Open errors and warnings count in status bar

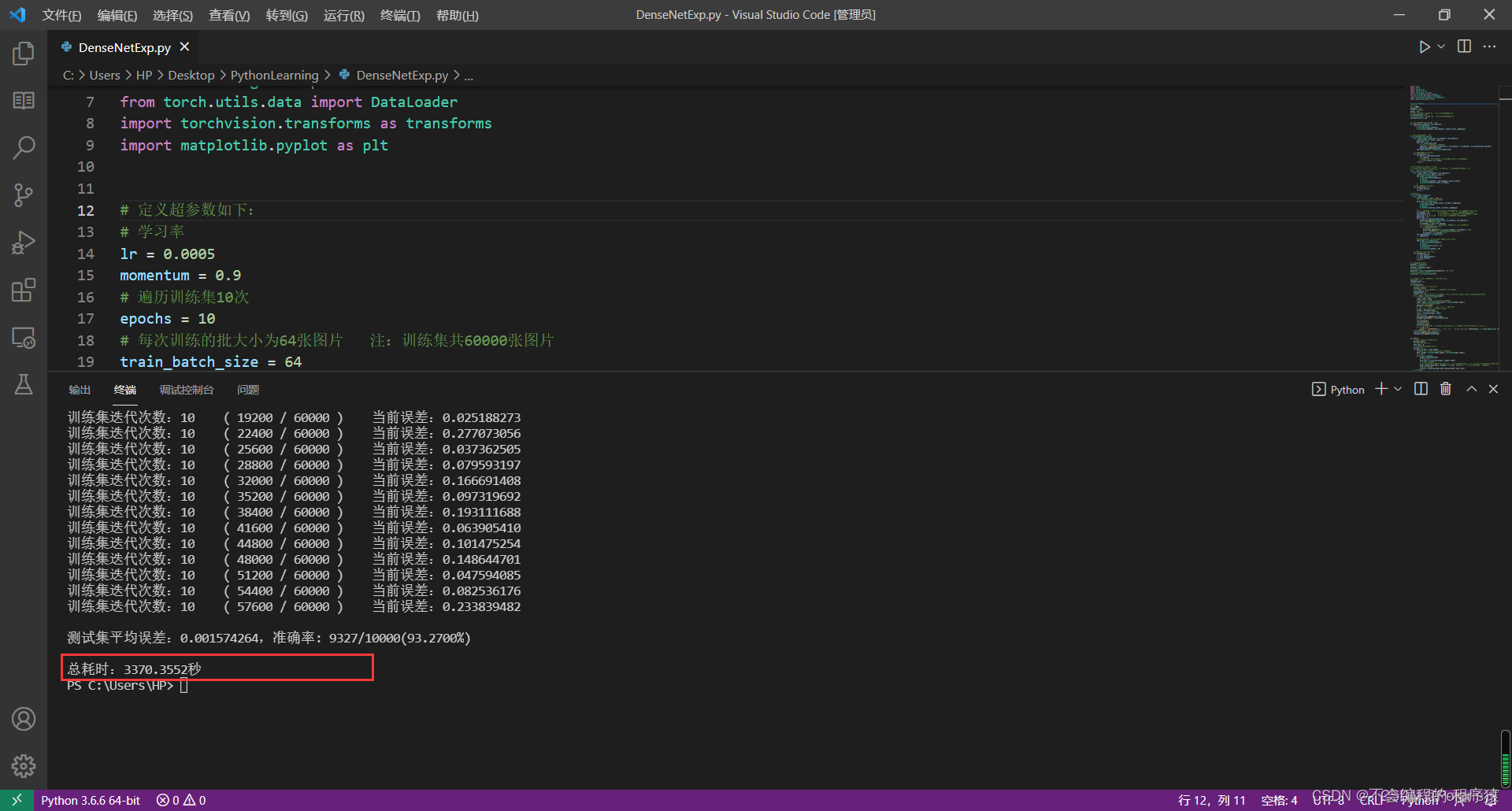pos(181,800)
